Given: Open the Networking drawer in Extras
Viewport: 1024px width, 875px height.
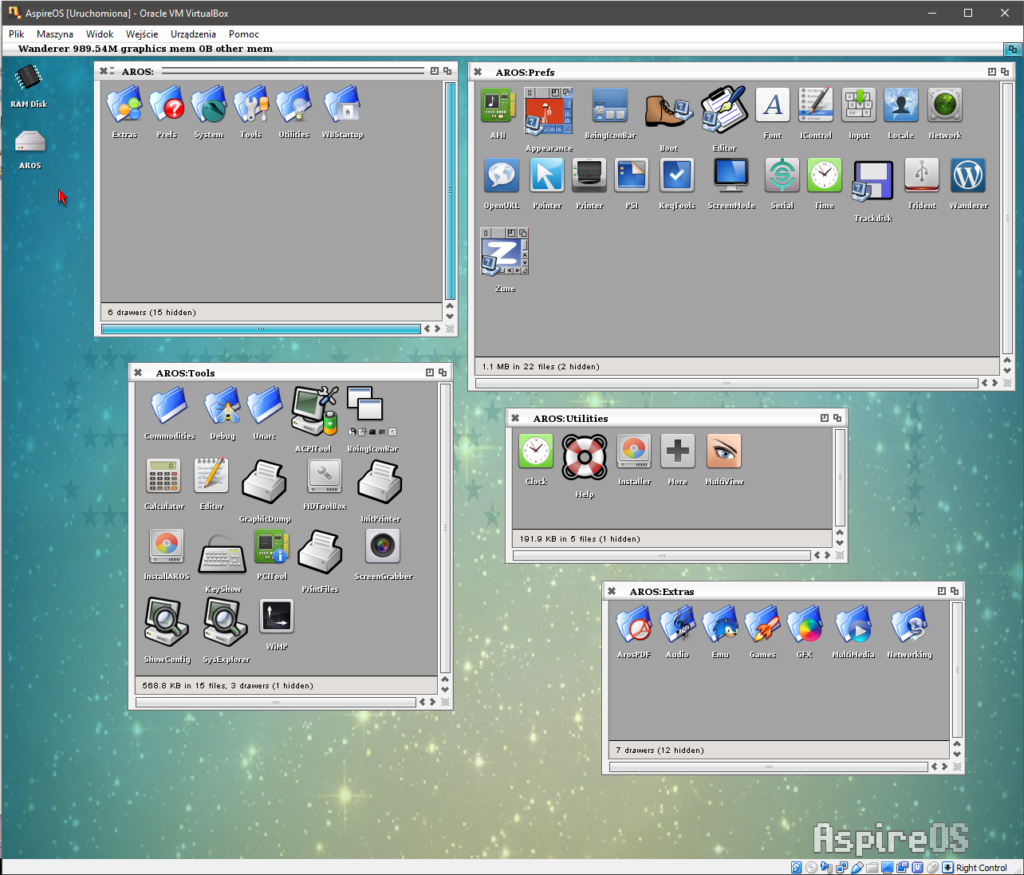Looking at the screenshot, I should pos(908,628).
